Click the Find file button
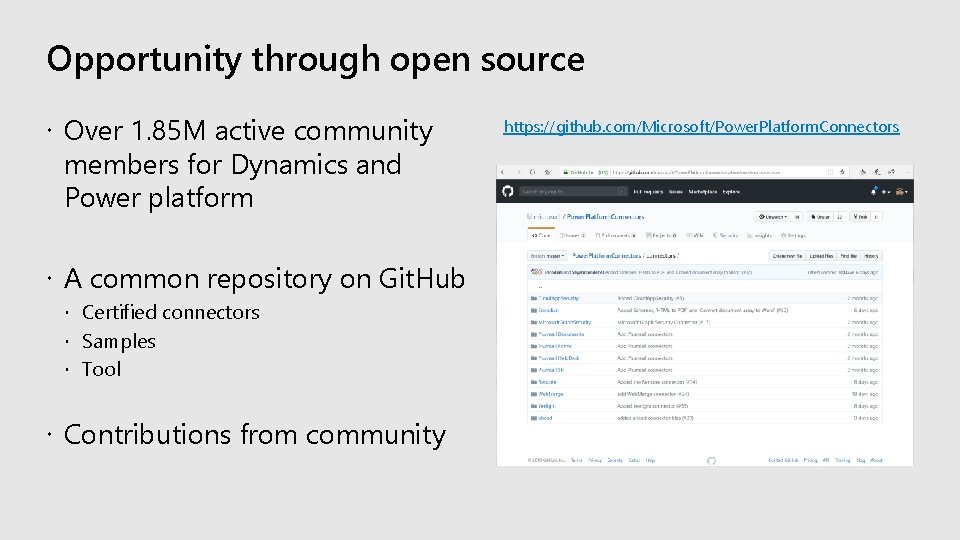 pos(849,256)
